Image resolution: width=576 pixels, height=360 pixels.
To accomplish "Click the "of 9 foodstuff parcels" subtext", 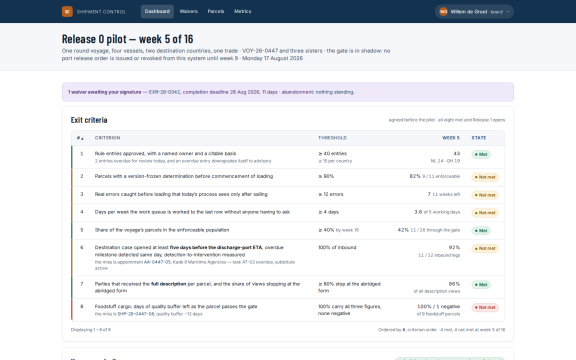I will coord(438,314).
